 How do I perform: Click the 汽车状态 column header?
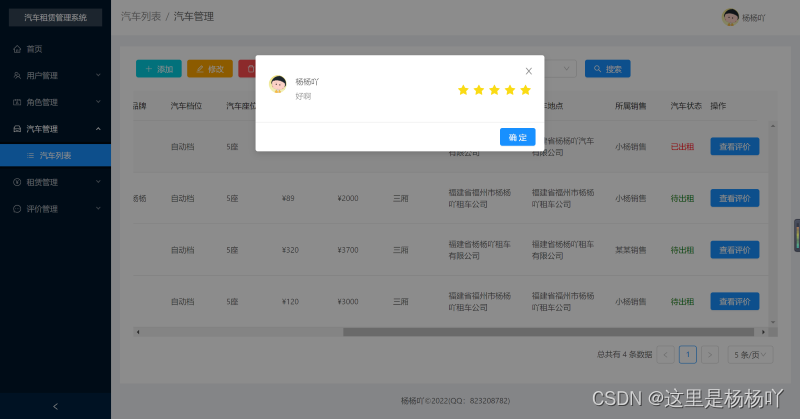tap(686, 106)
